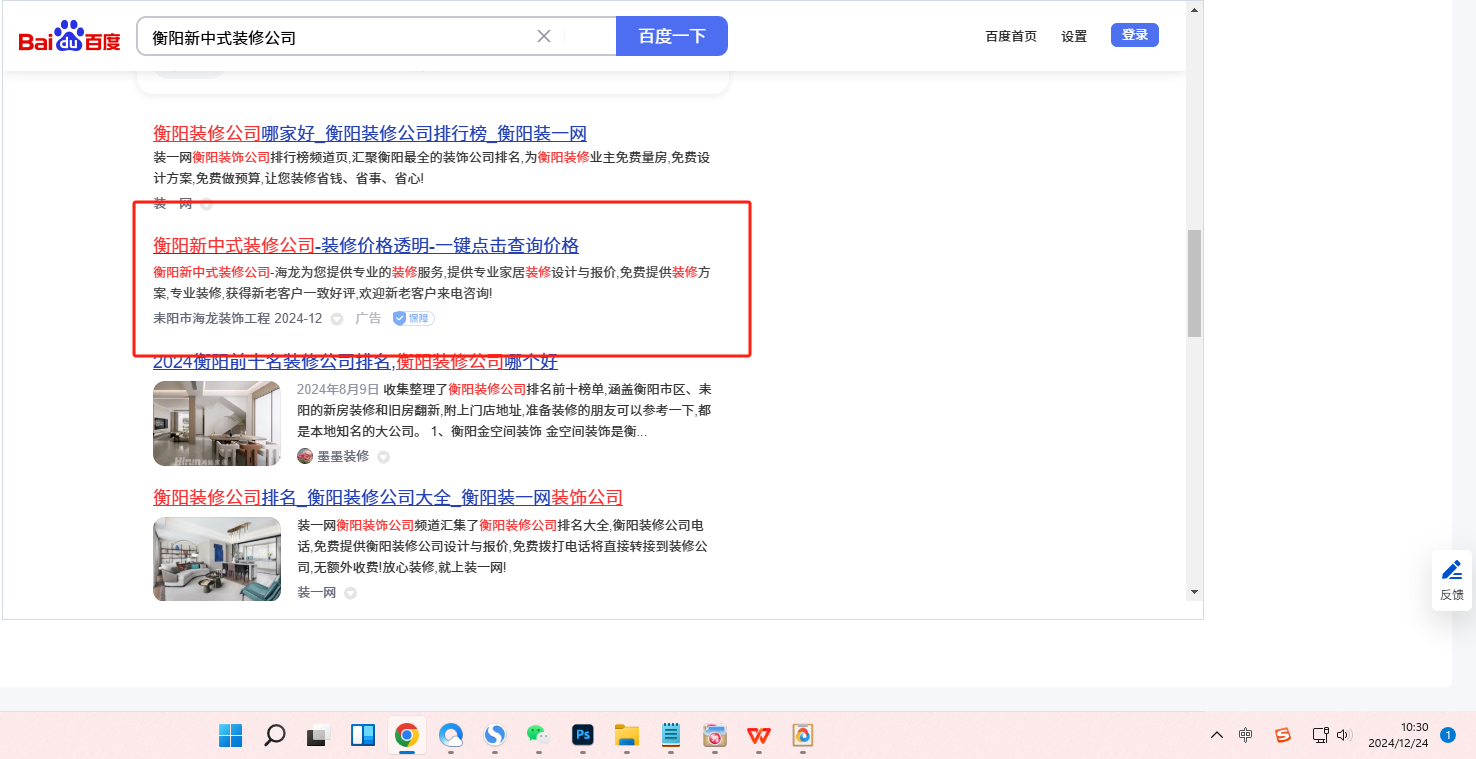Open File Explorer folder icon in taskbar

click(627, 736)
